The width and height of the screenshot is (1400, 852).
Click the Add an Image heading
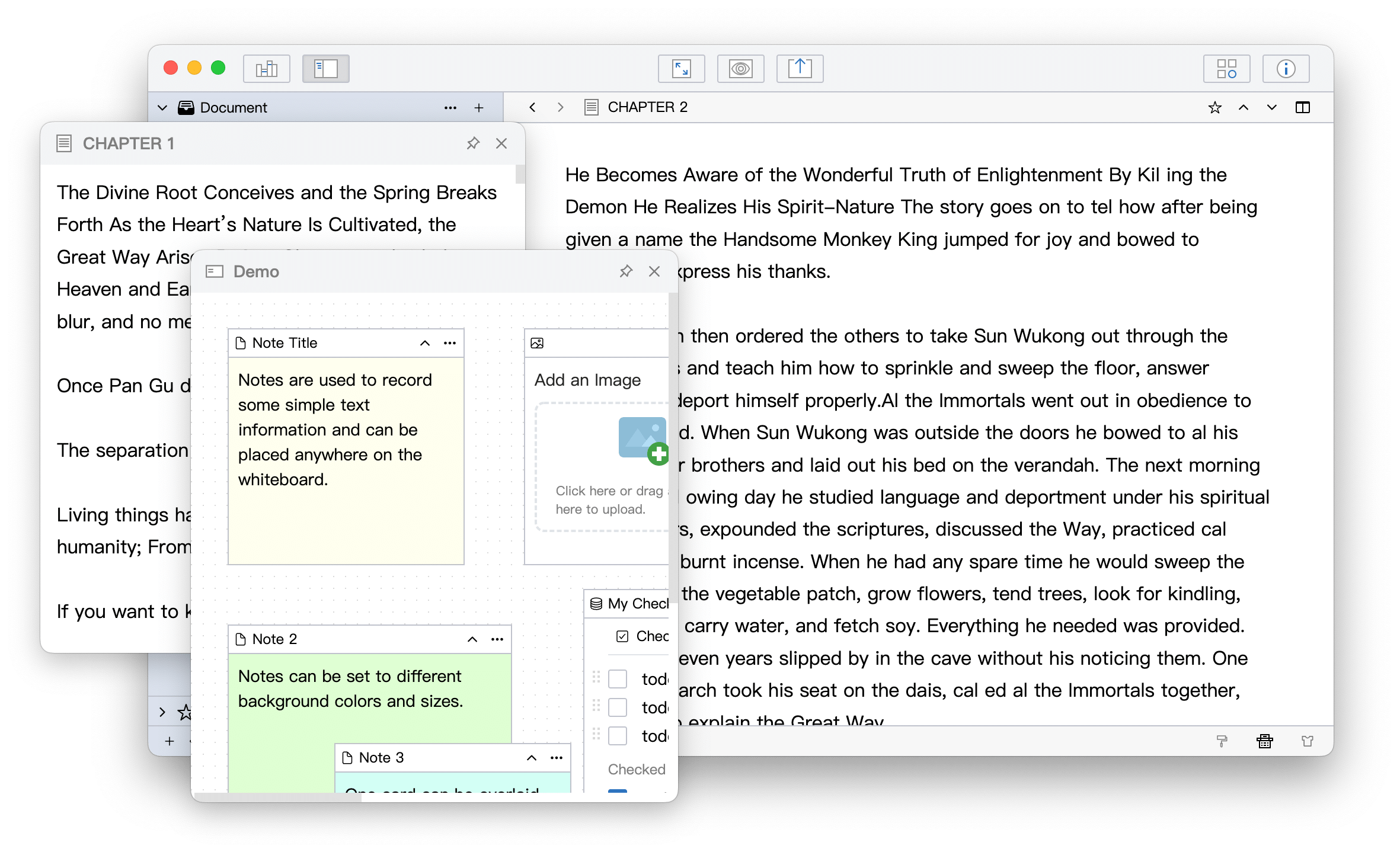(x=587, y=380)
